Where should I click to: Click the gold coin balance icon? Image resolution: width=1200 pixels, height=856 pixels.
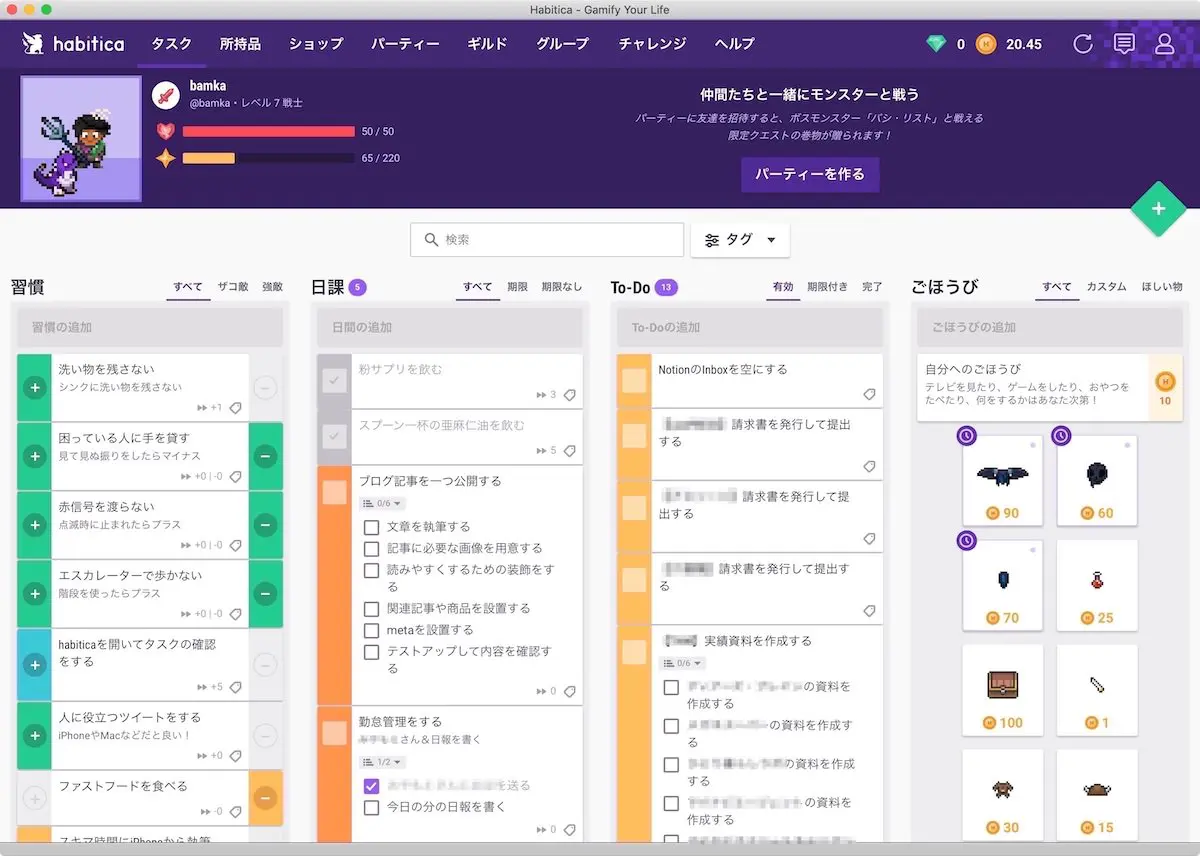(986, 44)
